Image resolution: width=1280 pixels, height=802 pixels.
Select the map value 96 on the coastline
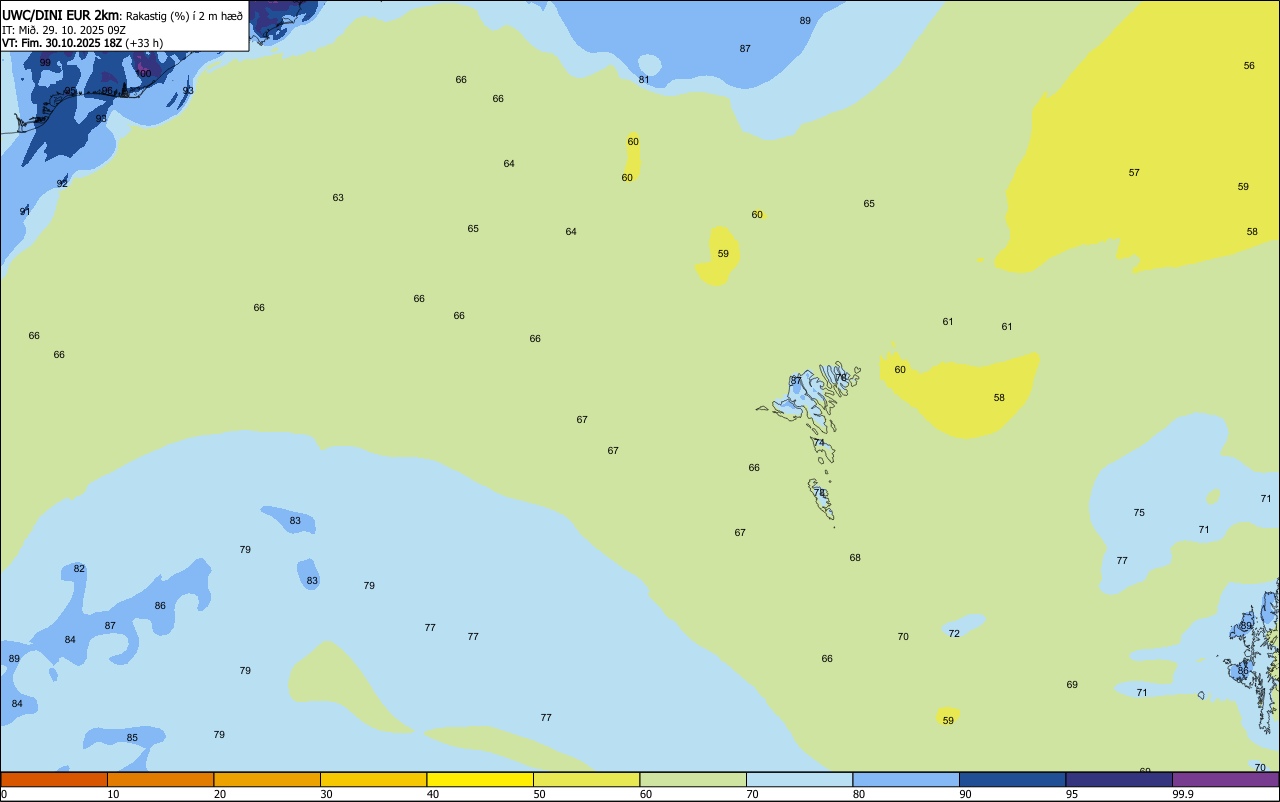pyautogui.click(x=107, y=91)
